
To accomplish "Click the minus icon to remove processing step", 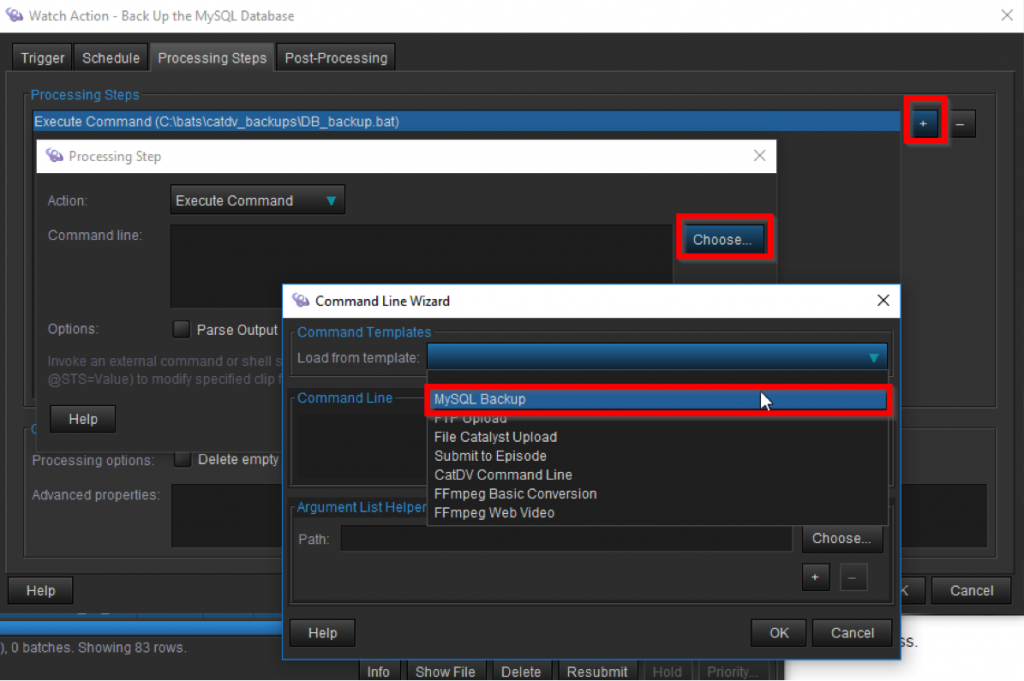I will click(960, 124).
